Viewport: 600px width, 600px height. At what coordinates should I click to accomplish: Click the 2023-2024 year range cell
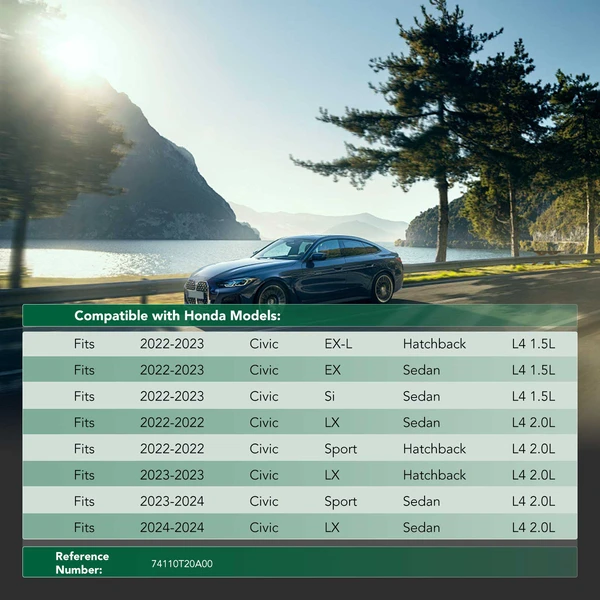171,501
